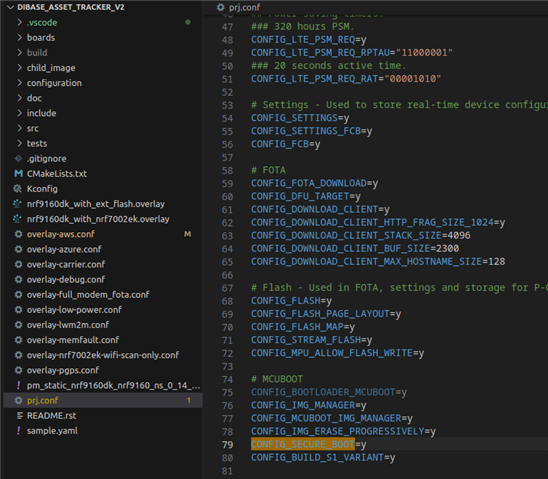Click the modified dot on .vscode folder
The height and width of the screenshot is (479, 548).
pyautogui.click(x=188, y=22)
